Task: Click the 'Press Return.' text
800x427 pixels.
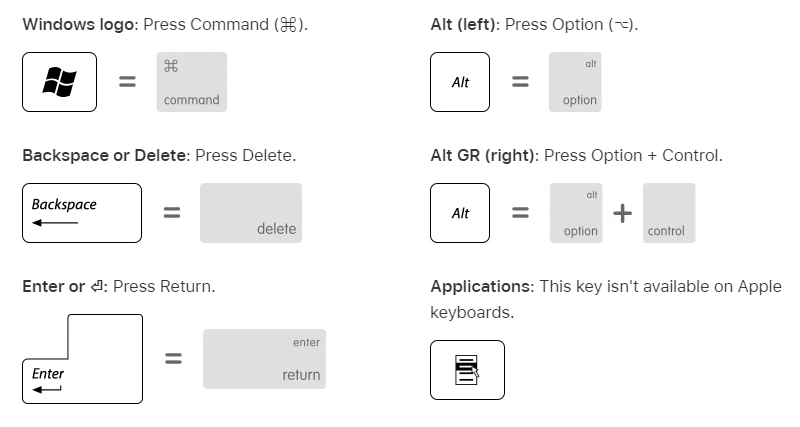Action: 164,287
